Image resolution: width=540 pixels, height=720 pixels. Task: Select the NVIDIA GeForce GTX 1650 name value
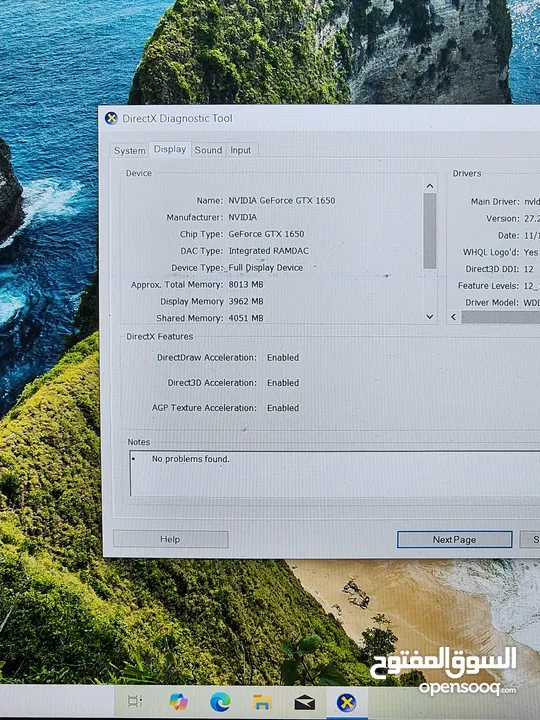[282, 201]
